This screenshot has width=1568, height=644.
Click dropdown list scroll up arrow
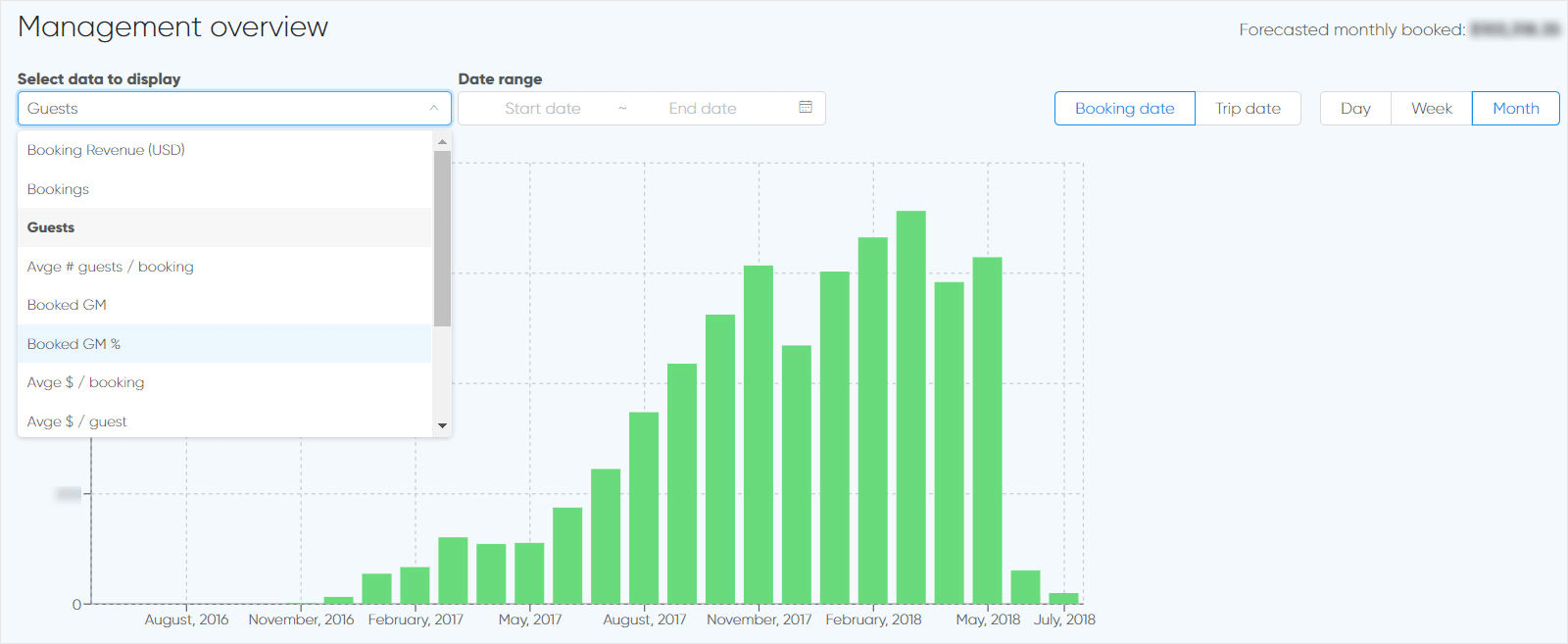442,141
